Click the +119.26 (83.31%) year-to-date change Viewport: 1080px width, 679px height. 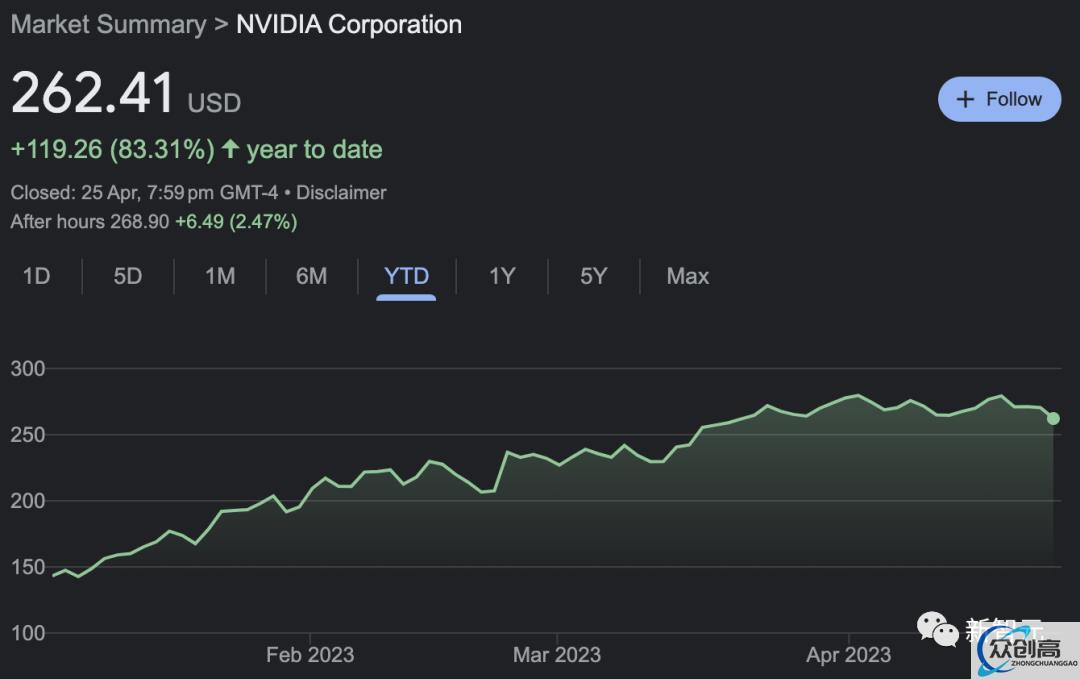(112, 149)
